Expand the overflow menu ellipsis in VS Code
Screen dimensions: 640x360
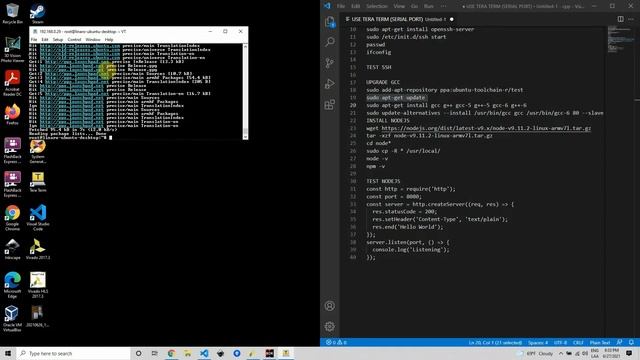pyautogui.click(x=443, y=6)
